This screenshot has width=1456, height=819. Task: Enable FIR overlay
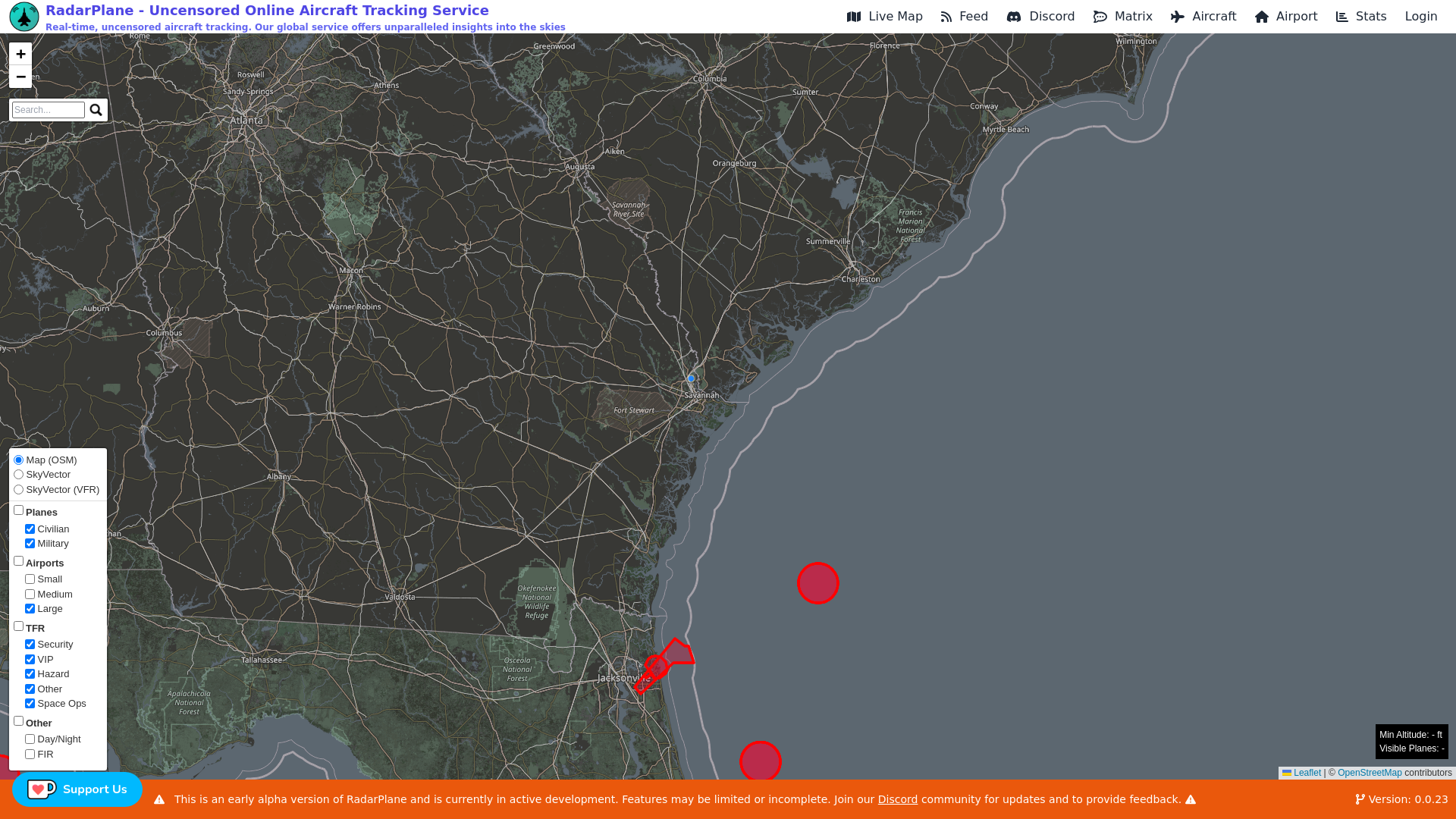coord(30,755)
